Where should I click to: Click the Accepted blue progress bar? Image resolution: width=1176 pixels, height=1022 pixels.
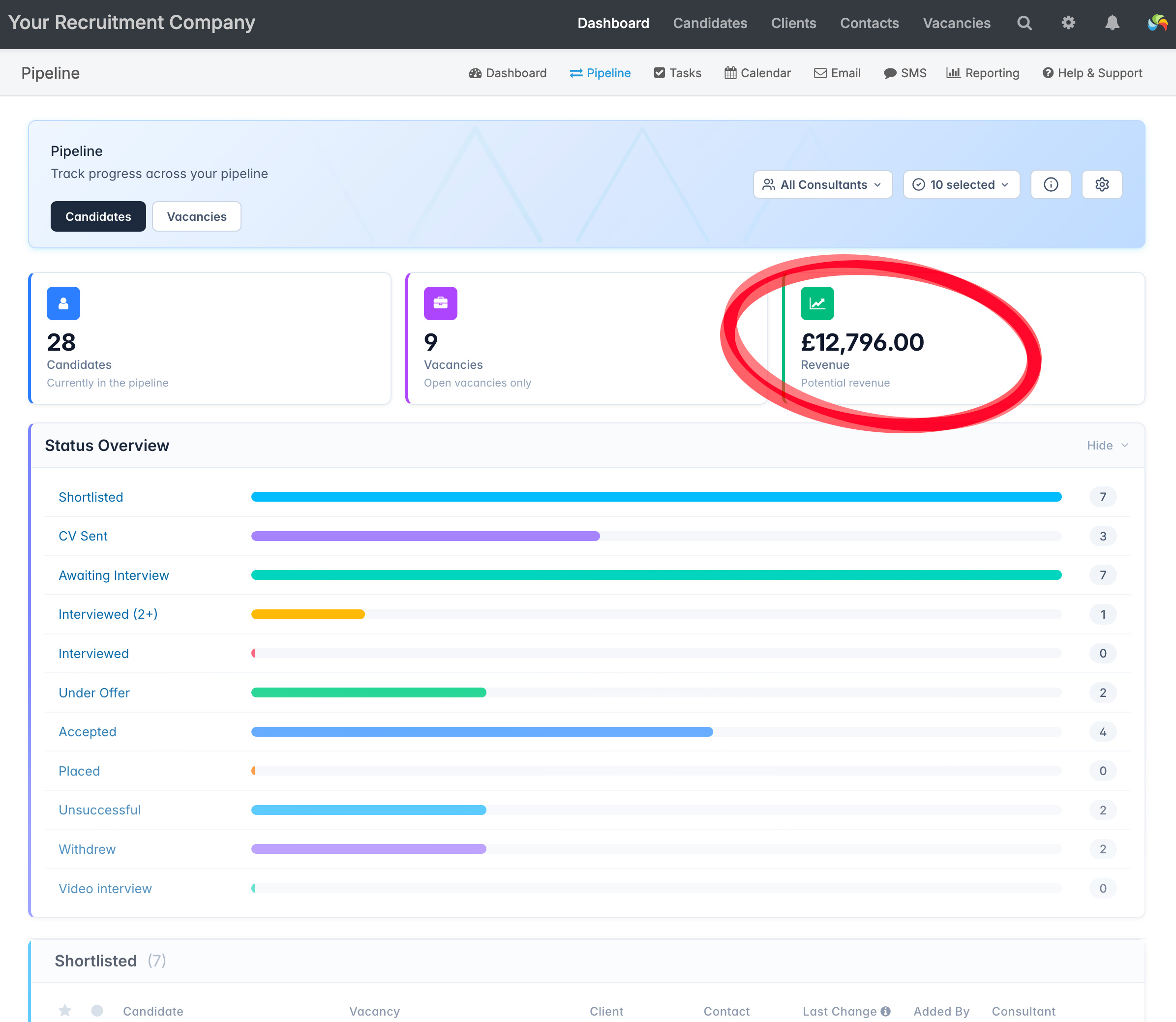click(x=482, y=732)
